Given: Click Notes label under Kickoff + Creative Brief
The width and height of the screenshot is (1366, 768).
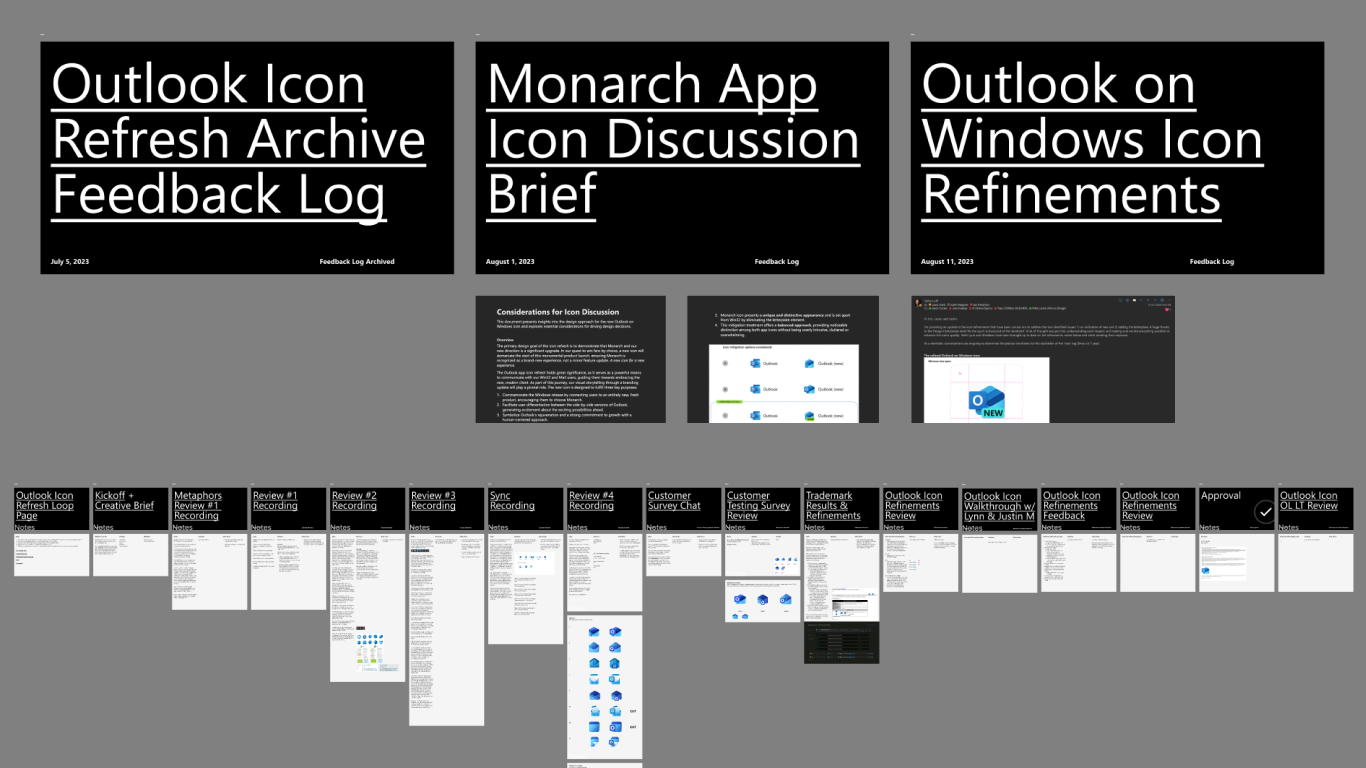Looking at the screenshot, I should [103, 527].
